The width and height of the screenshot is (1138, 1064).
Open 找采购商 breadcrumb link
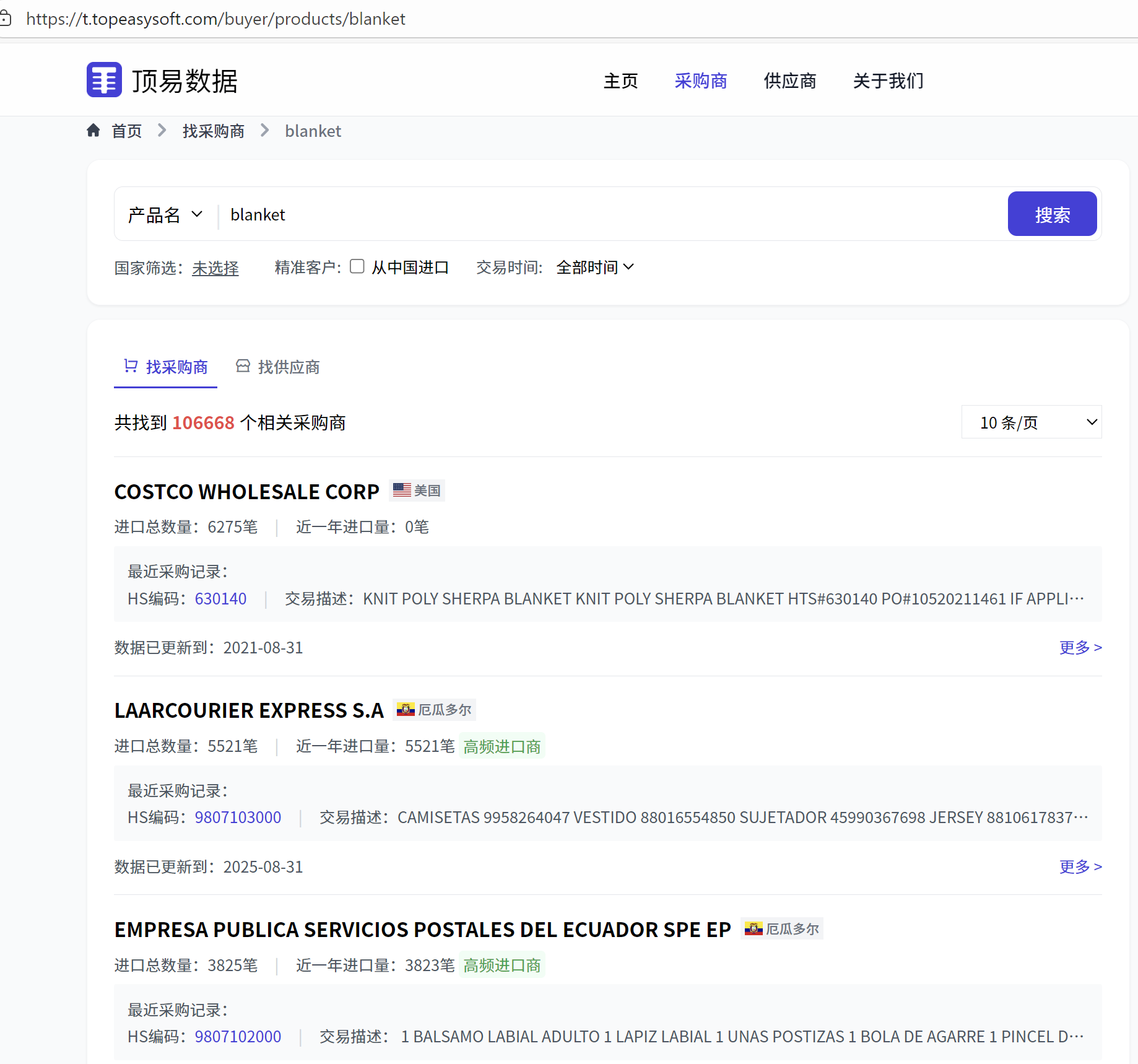click(x=213, y=131)
